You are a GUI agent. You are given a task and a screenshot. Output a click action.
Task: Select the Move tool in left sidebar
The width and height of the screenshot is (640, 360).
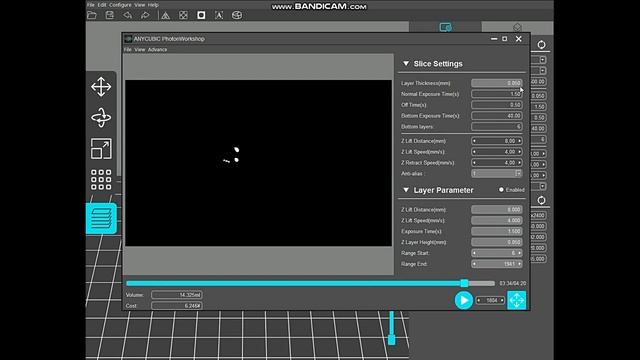[x=101, y=87]
